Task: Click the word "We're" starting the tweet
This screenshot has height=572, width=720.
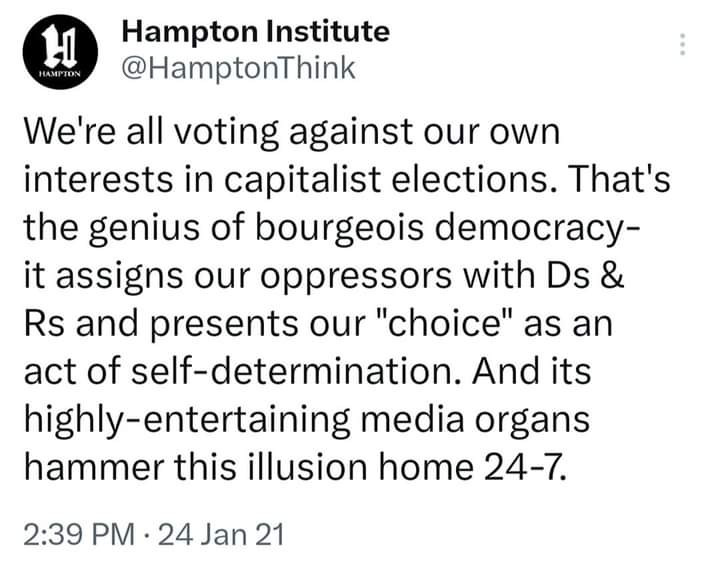Action: pos(66,132)
